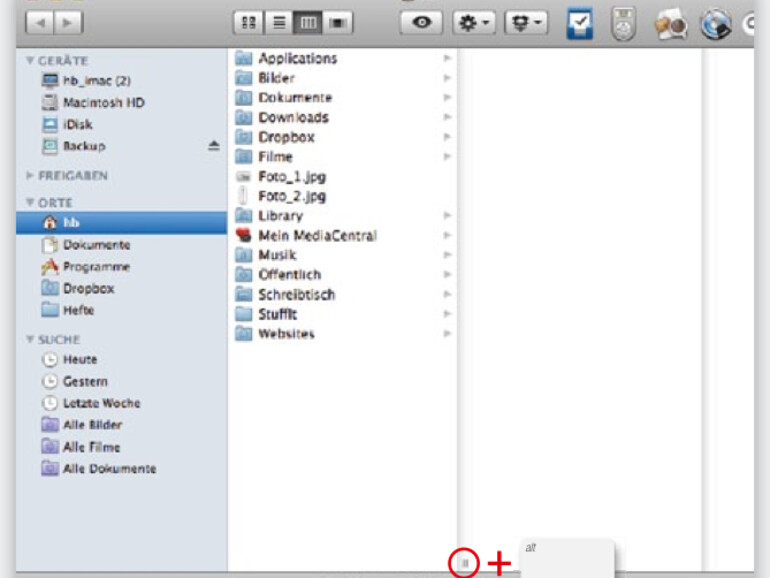Switch to icon view
This screenshot has width=770, height=578.
[248, 23]
